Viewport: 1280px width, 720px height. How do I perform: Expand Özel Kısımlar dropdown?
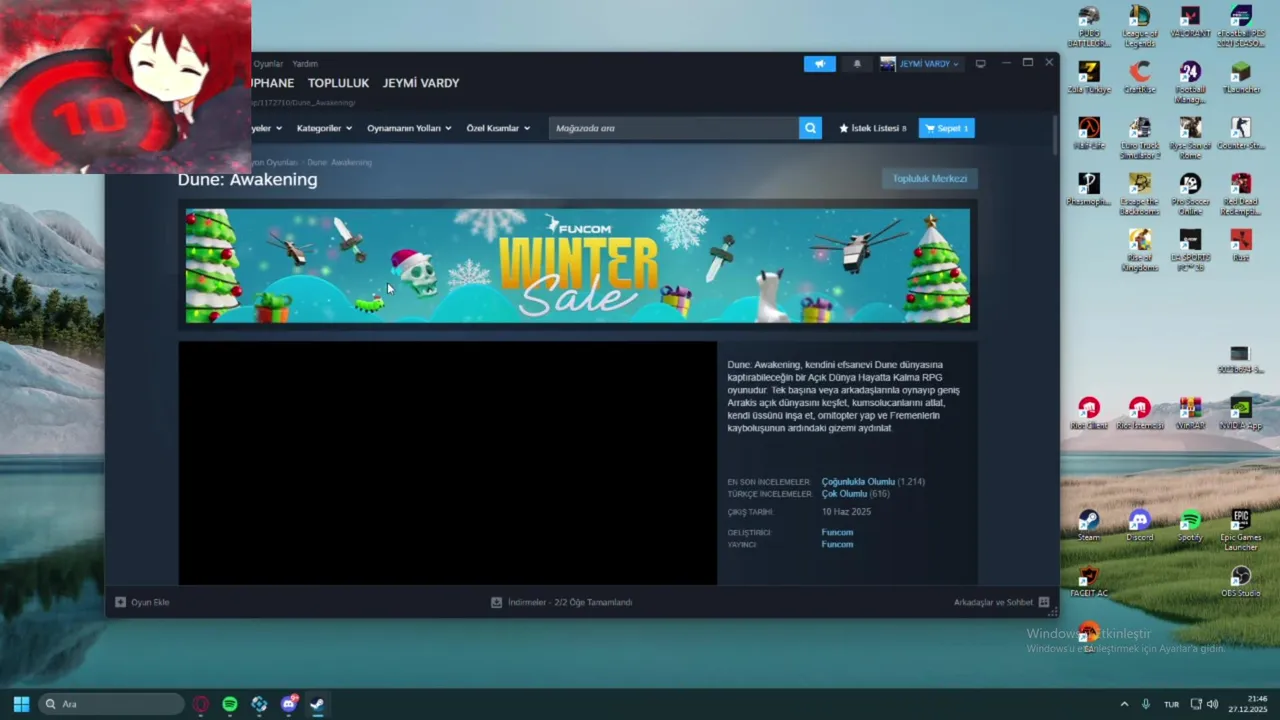(498, 128)
